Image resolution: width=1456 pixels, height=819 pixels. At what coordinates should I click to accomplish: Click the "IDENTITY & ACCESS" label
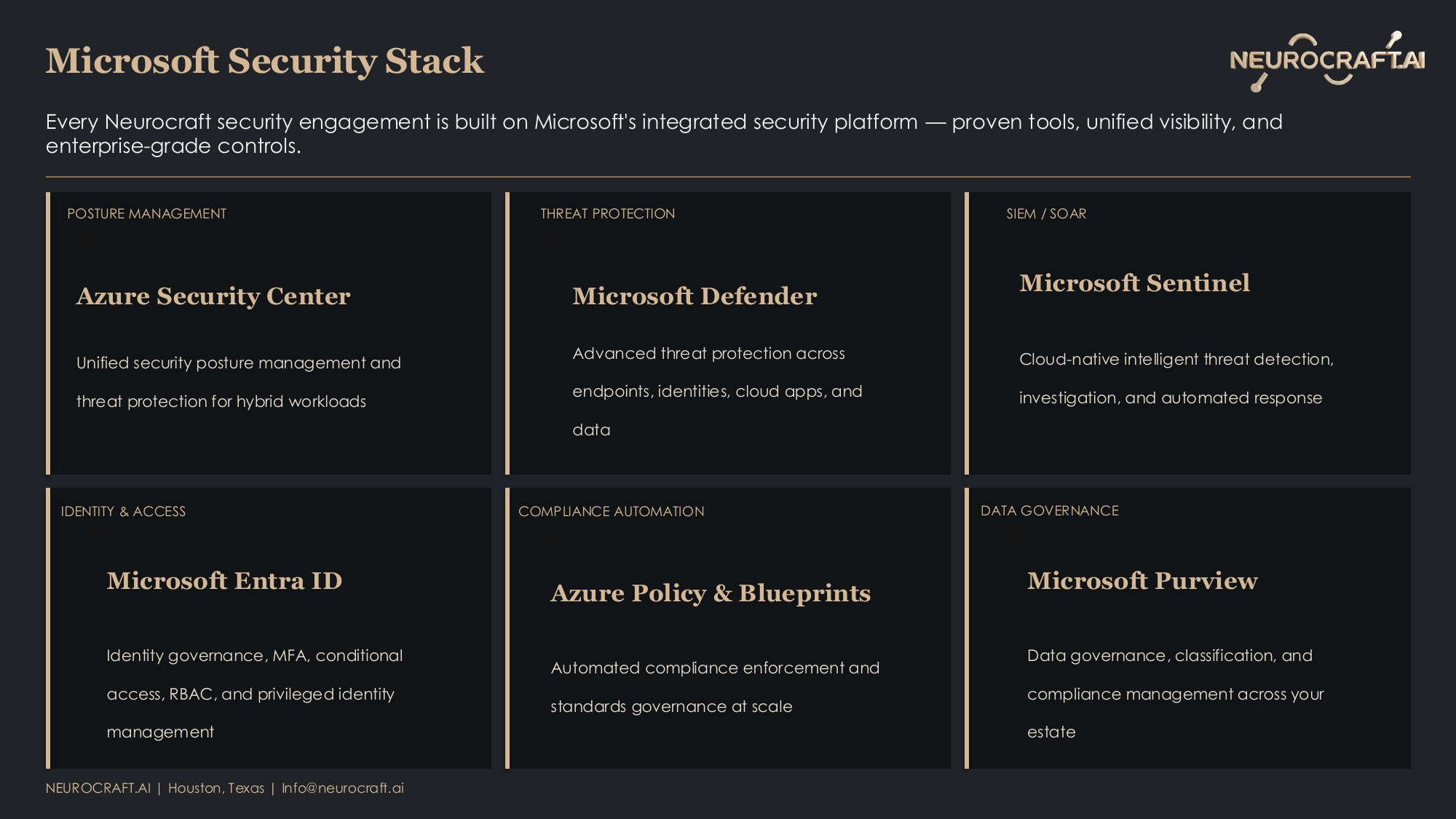pyautogui.click(x=123, y=511)
